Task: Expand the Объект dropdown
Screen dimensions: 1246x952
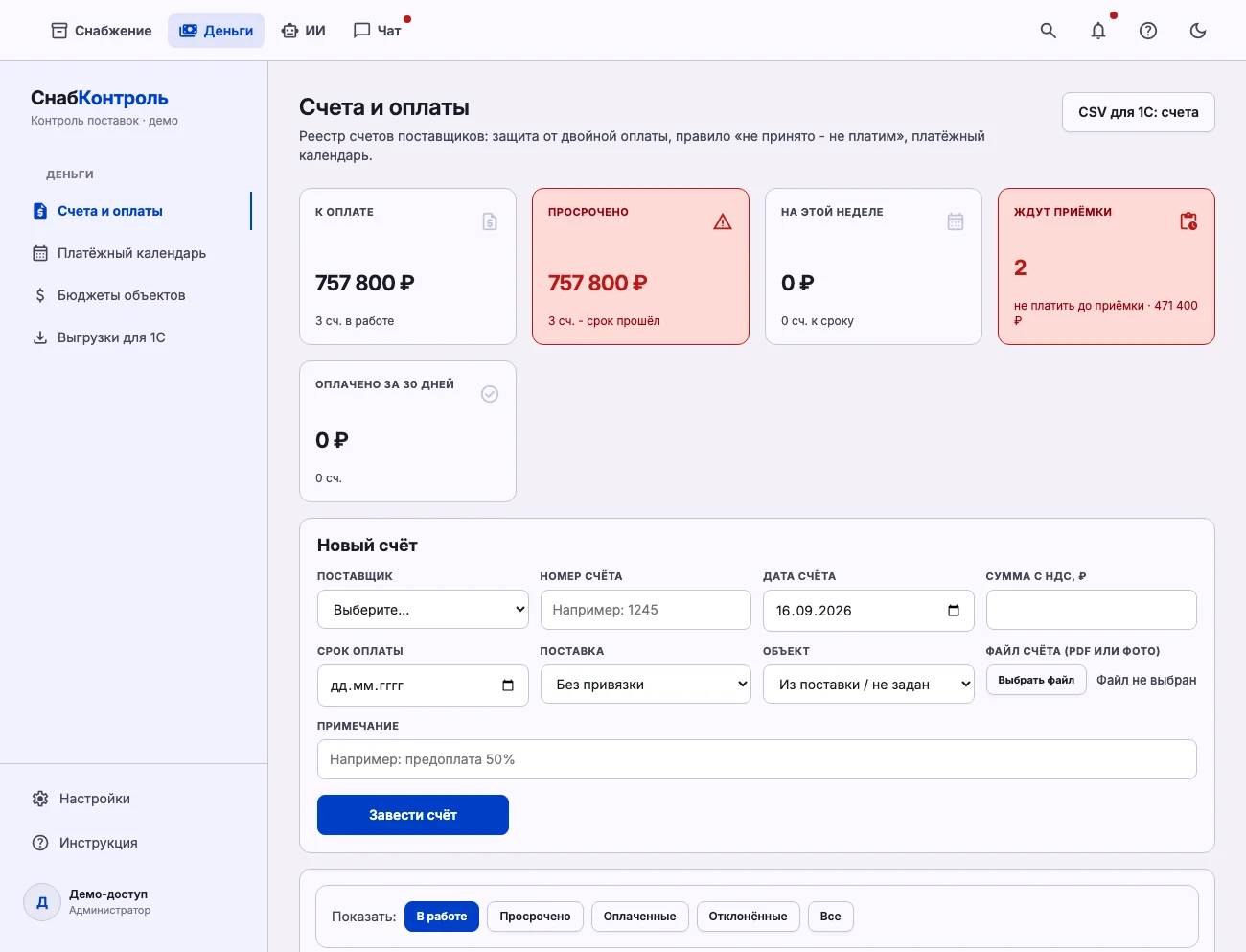Action: click(868, 685)
